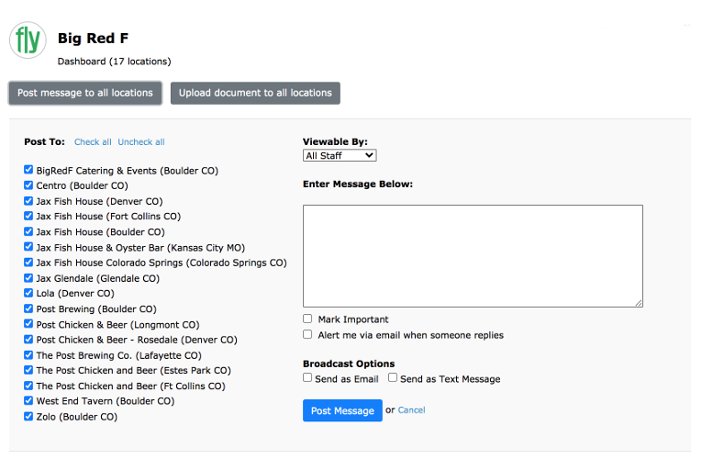Click the Cancel link

(411, 410)
